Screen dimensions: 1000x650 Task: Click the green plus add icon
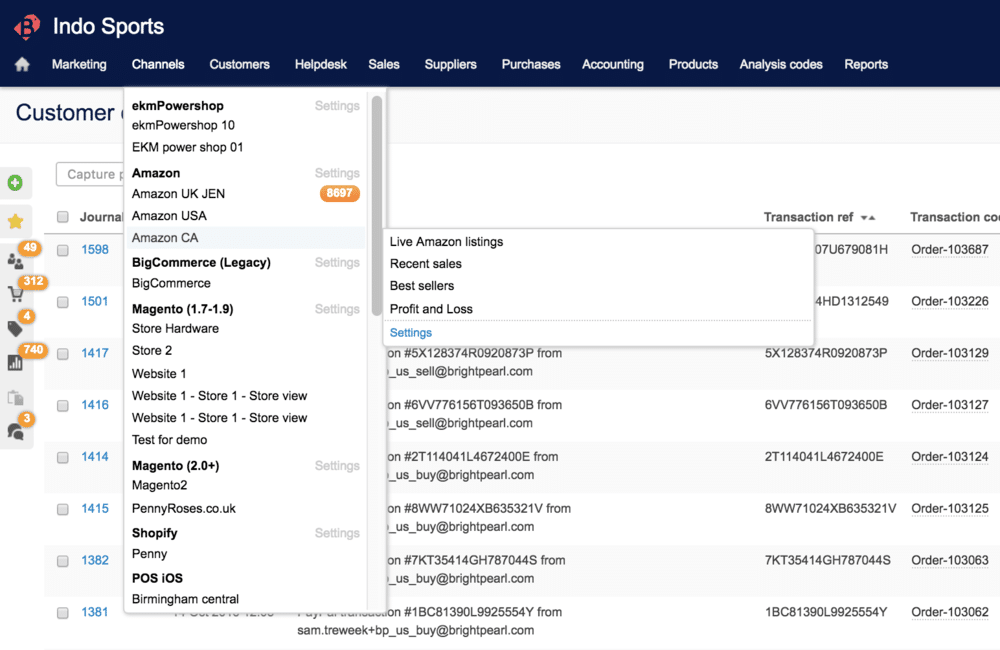point(15,183)
